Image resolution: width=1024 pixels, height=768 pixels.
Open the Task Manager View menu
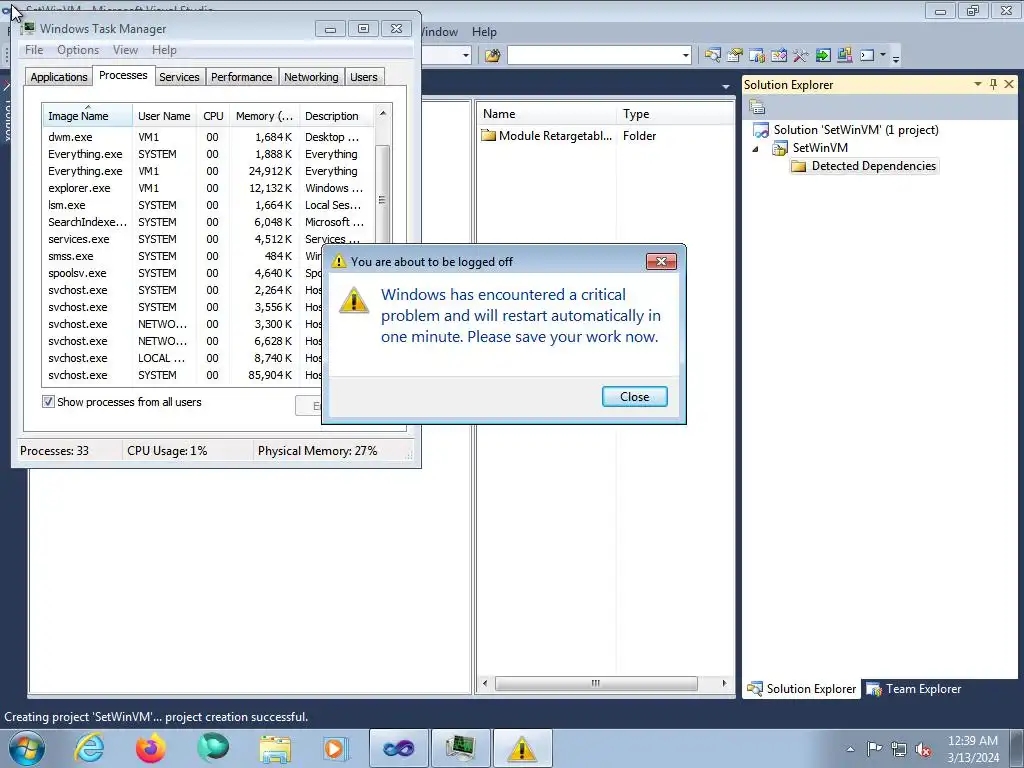point(125,50)
